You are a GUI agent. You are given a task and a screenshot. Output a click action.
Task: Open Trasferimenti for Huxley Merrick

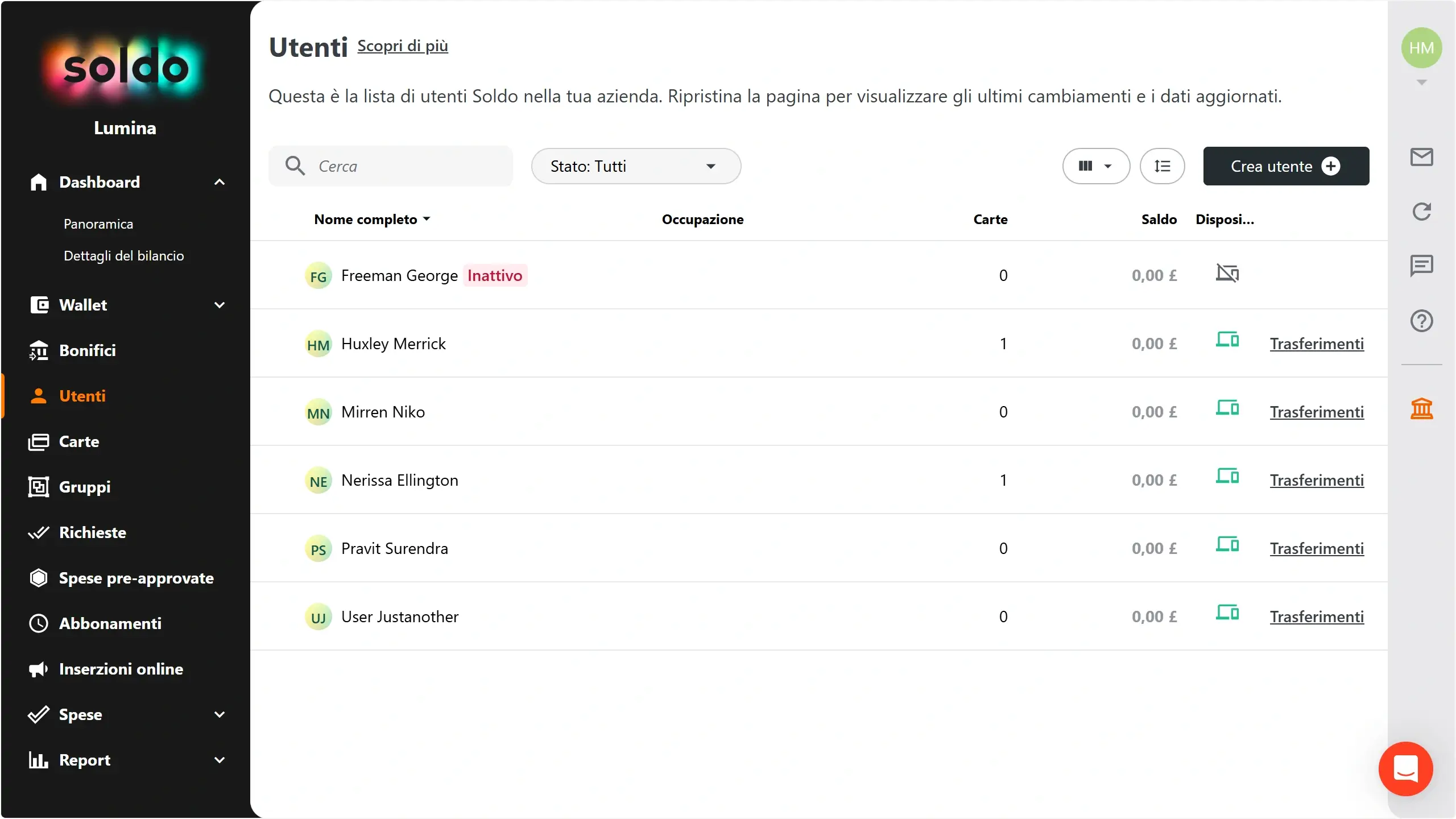pos(1317,344)
